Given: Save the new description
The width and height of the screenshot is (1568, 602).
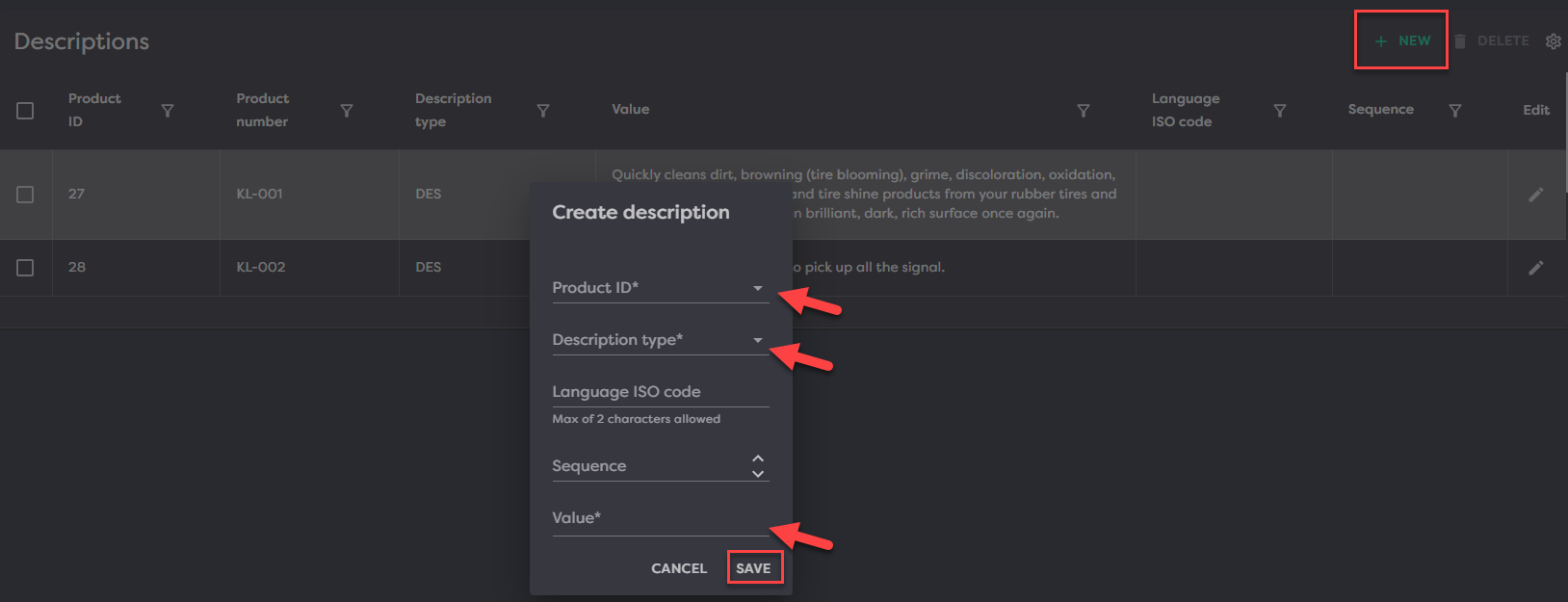Looking at the screenshot, I should (753, 568).
